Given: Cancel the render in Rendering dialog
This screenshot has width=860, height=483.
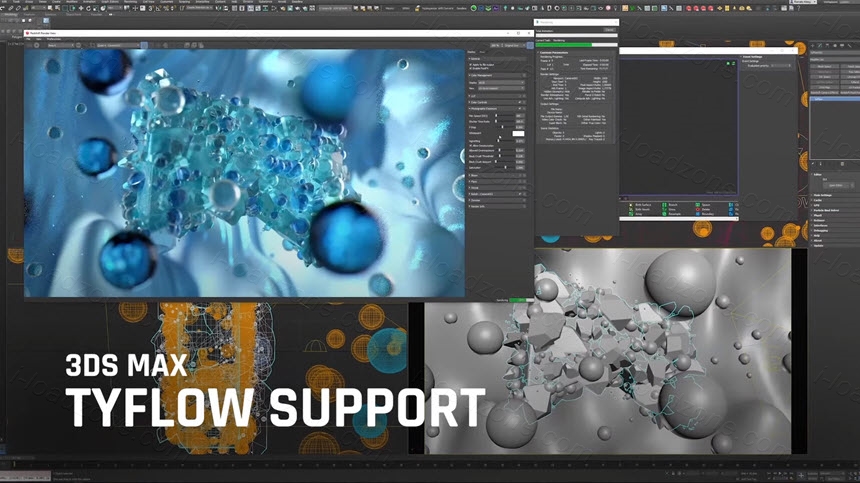Looking at the screenshot, I should tap(610, 30).
